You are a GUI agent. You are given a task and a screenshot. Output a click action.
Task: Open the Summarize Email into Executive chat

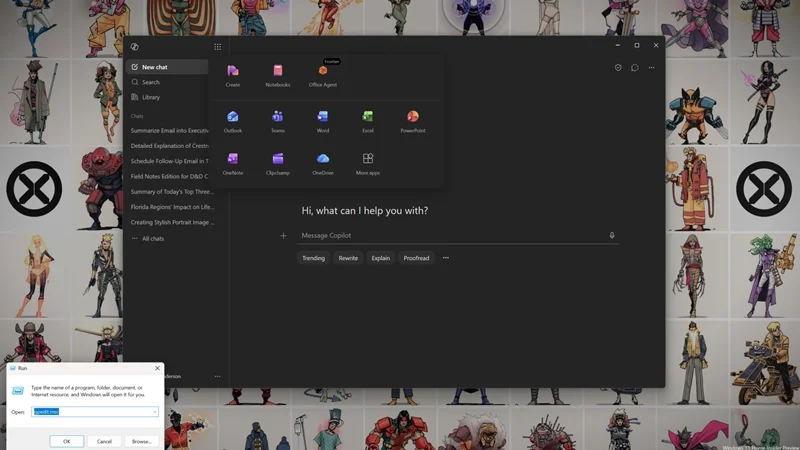click(x=169, y=131)
